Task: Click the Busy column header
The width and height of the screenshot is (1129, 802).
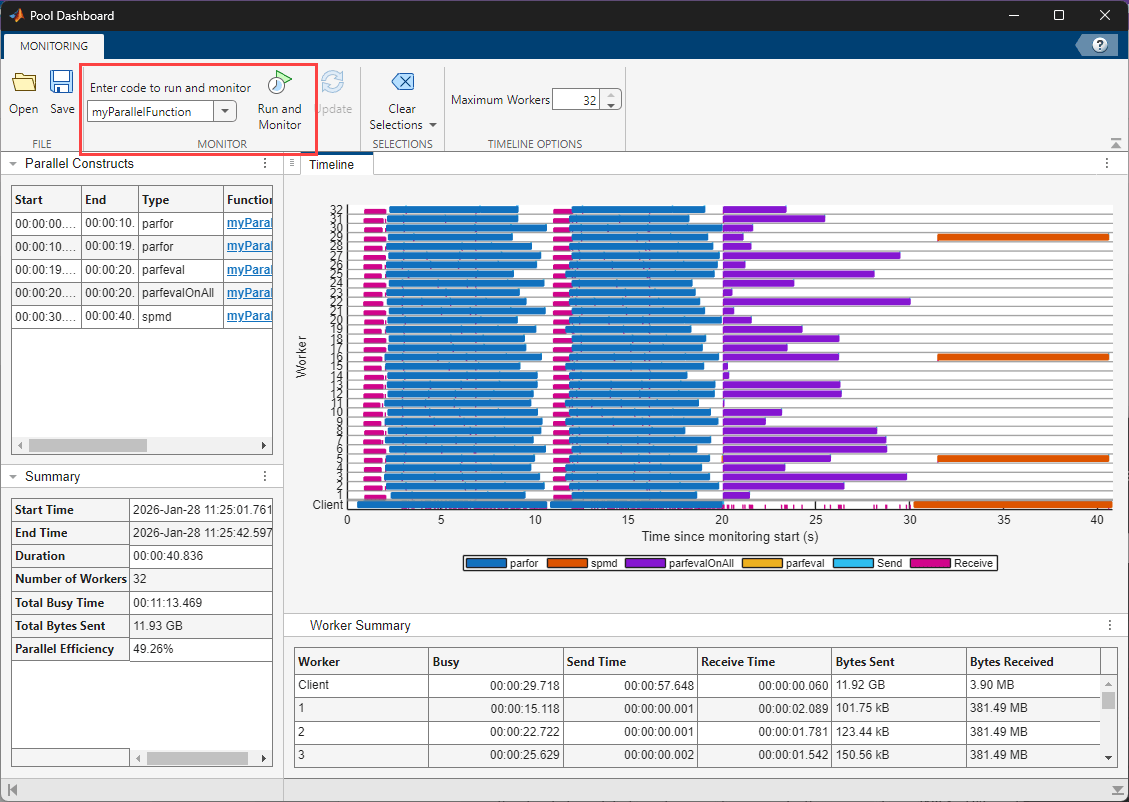Action: 495,662
